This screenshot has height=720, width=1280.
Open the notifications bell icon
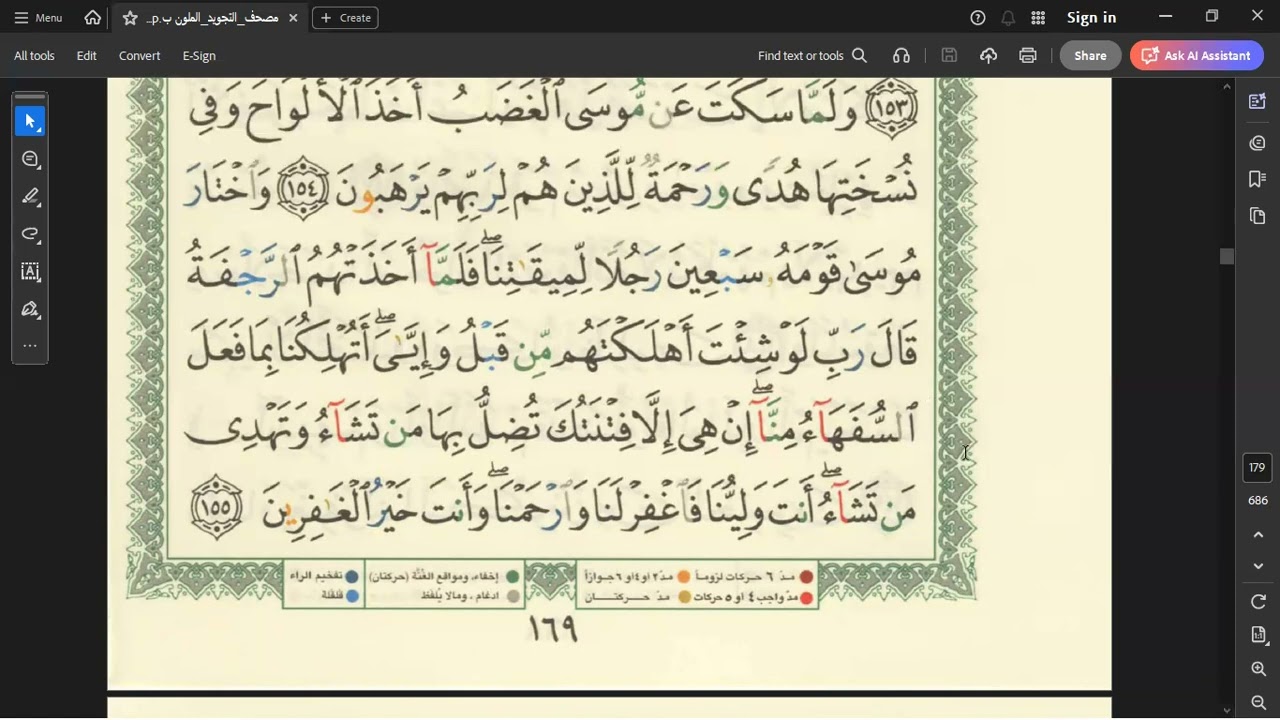click(1008, 18)
